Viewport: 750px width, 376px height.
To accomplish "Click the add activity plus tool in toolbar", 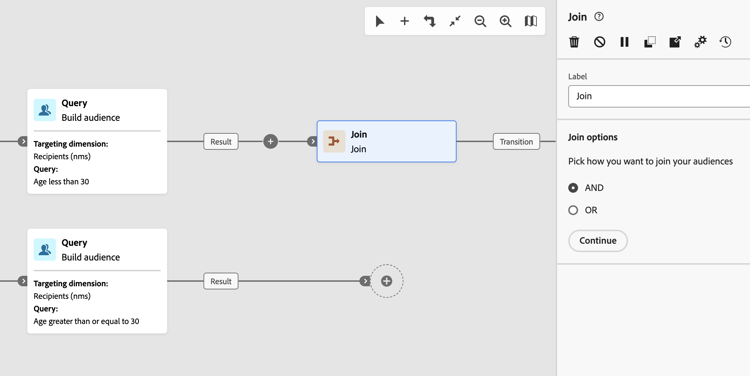I will point(405,21).
